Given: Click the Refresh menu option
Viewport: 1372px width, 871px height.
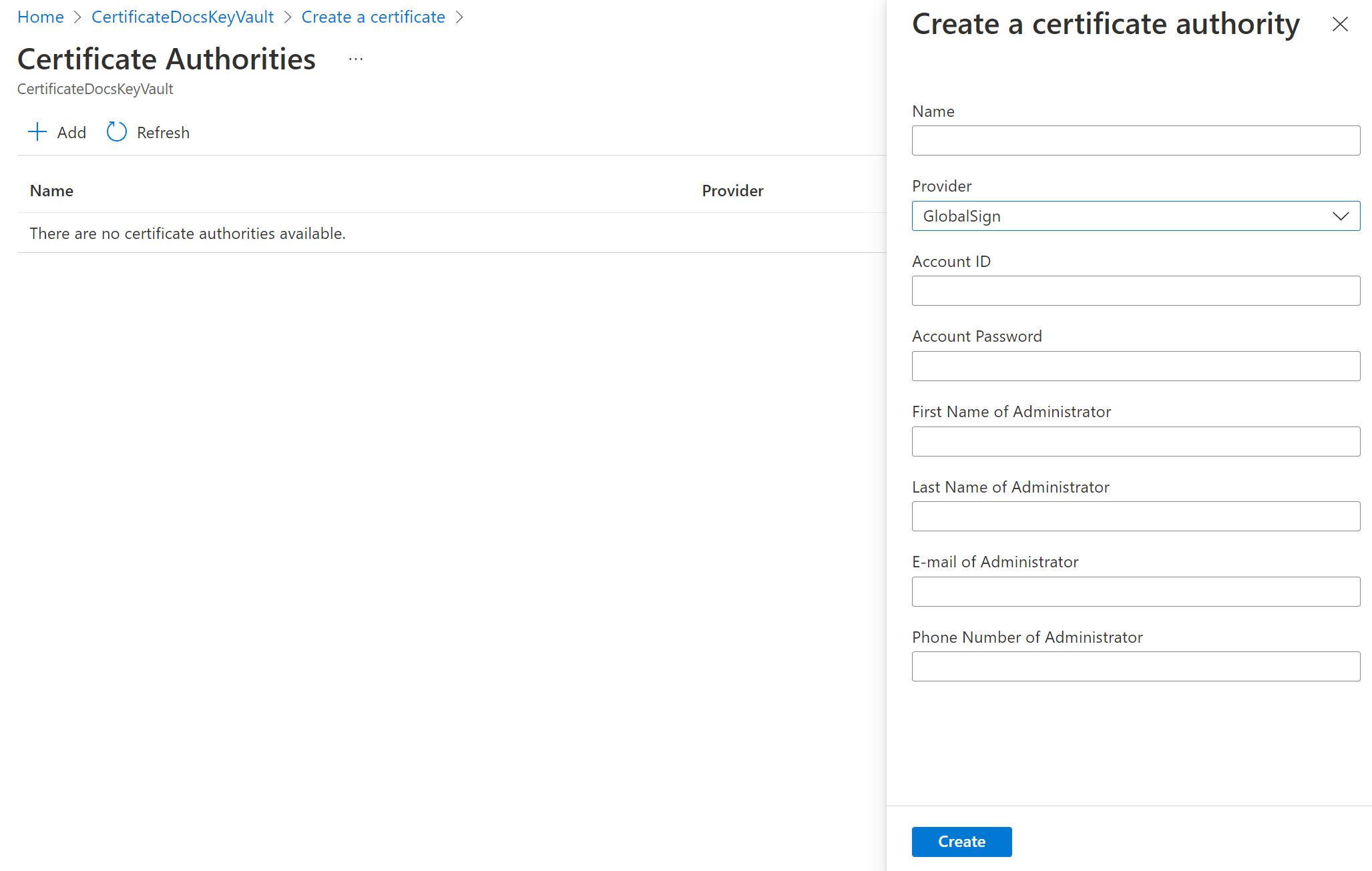Looking at the screenshot, I should click(147, 131).
